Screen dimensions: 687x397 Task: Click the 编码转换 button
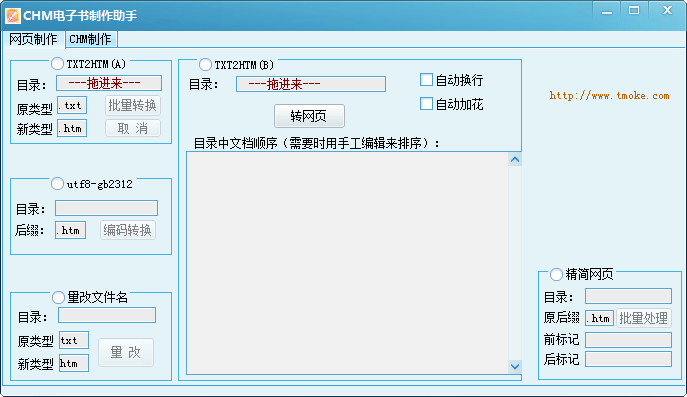[127, 230]
